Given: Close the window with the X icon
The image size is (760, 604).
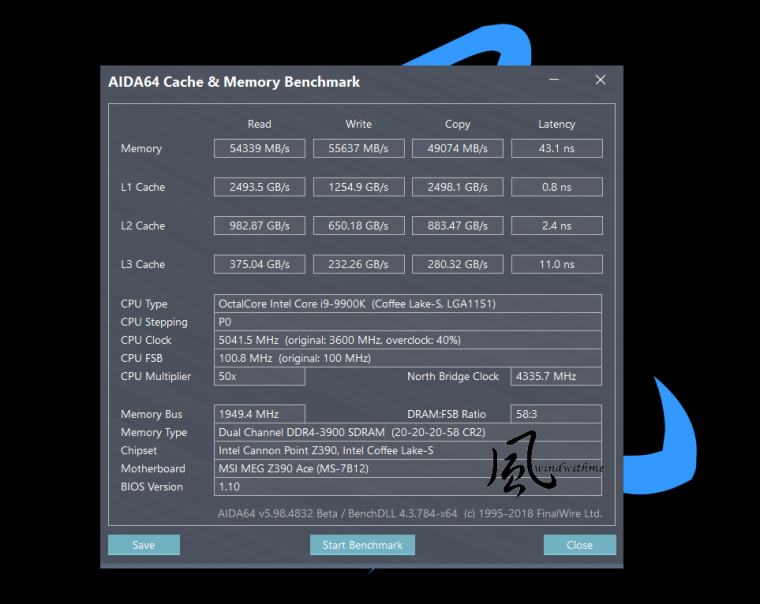Looking at the screenshot, I should click(600, 80).
